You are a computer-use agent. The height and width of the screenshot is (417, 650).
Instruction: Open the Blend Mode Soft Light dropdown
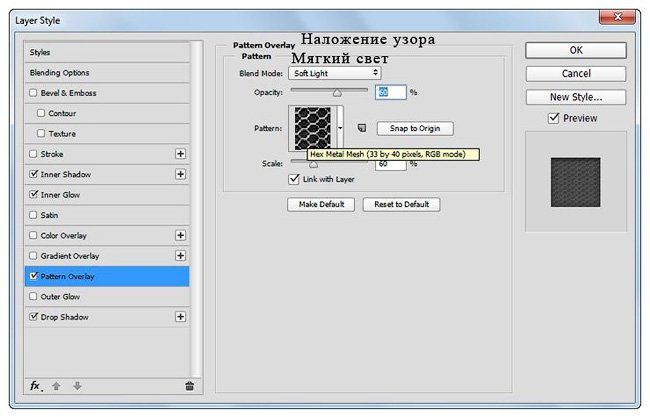coord(334,73)
